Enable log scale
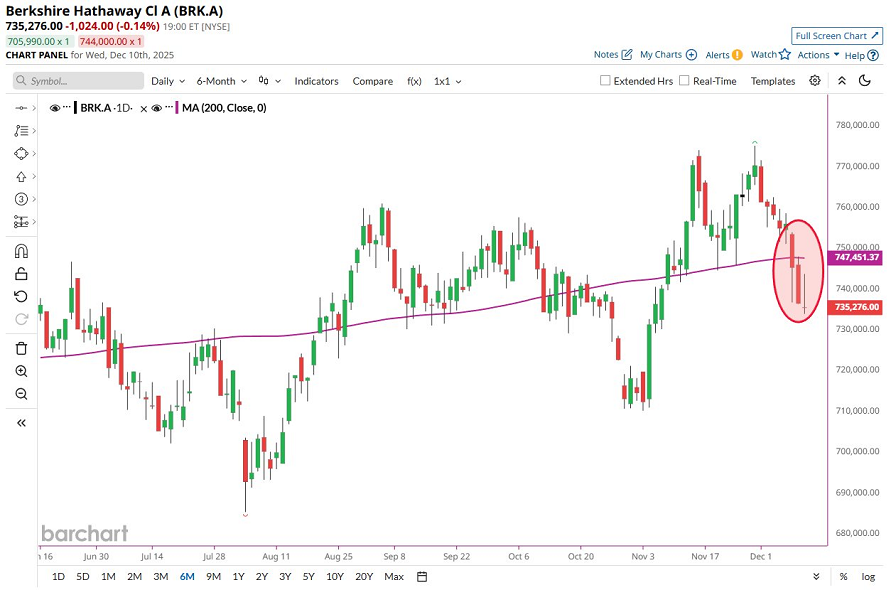Viewport: 891px width, 590px height. click(868, 576)
